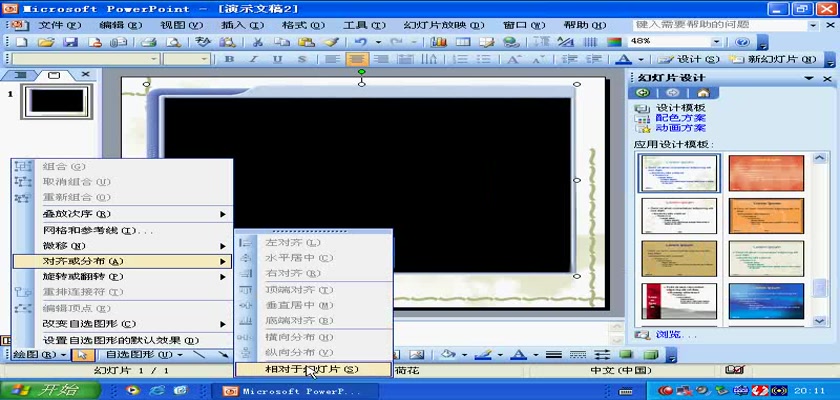The width and height of the screenshot is (840, 400).
Task: Apply the orange-red design template thumbnail
Action: pyautogui.click(x=766, y=173)
